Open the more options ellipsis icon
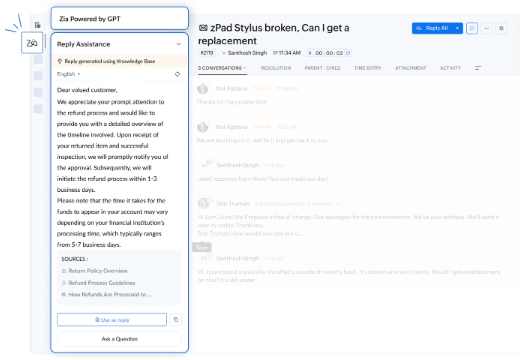 (x=487, y=28)
